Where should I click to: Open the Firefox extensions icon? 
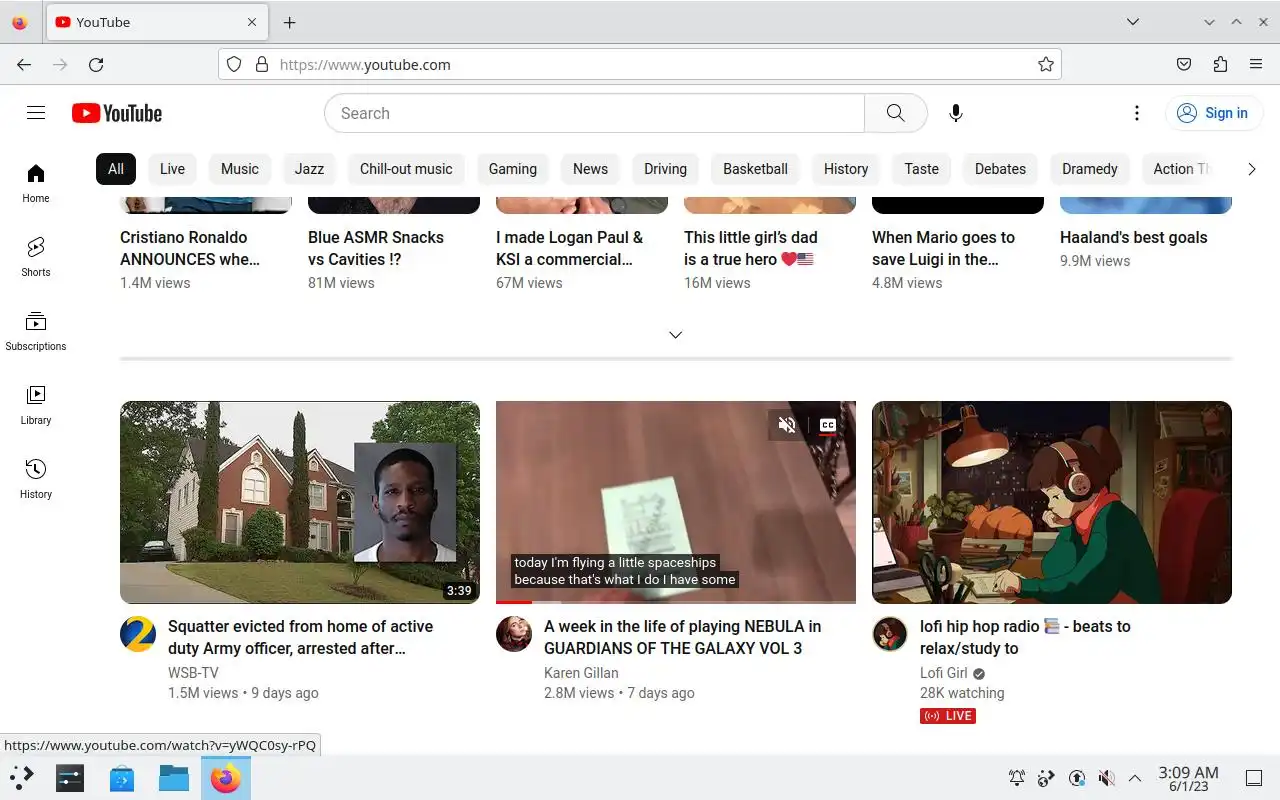(1220, 64)
